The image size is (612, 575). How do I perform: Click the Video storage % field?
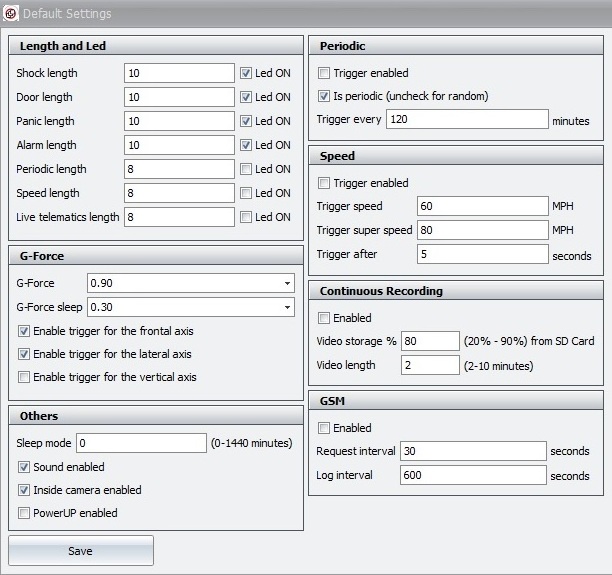click(430, 341)
